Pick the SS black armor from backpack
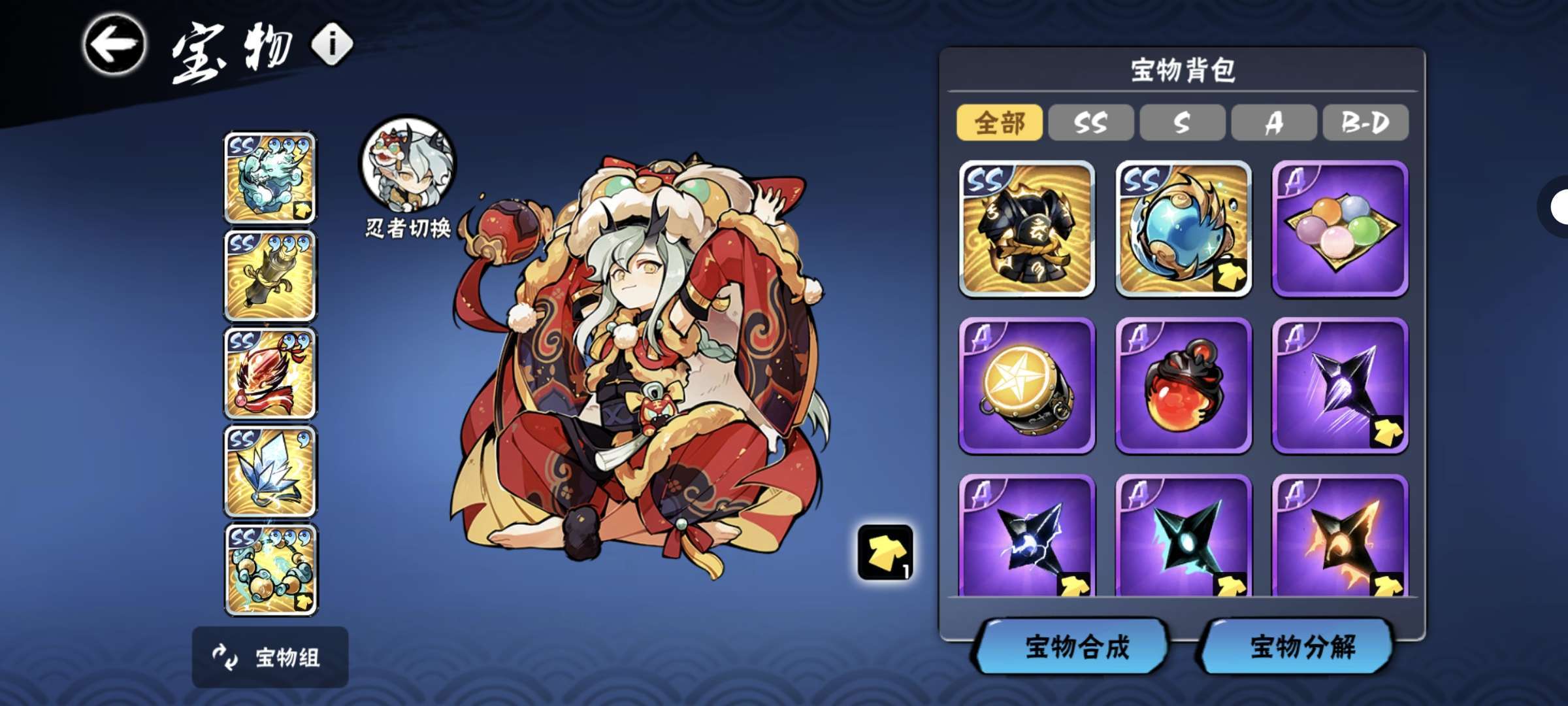Viewport: 1568px width, 706px height. (1026, 229)
